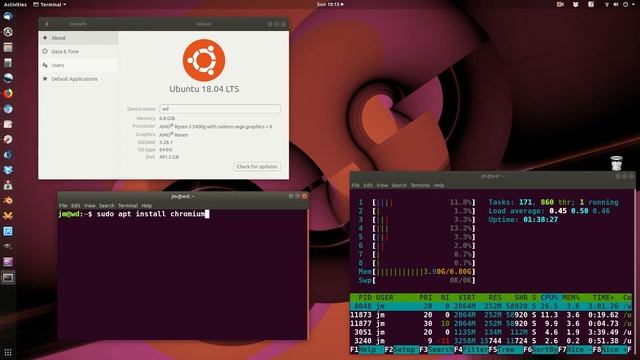This screenshot has width=640, height=360.
Task: Click the network indicator in the top bar
Action: [607, 4]
